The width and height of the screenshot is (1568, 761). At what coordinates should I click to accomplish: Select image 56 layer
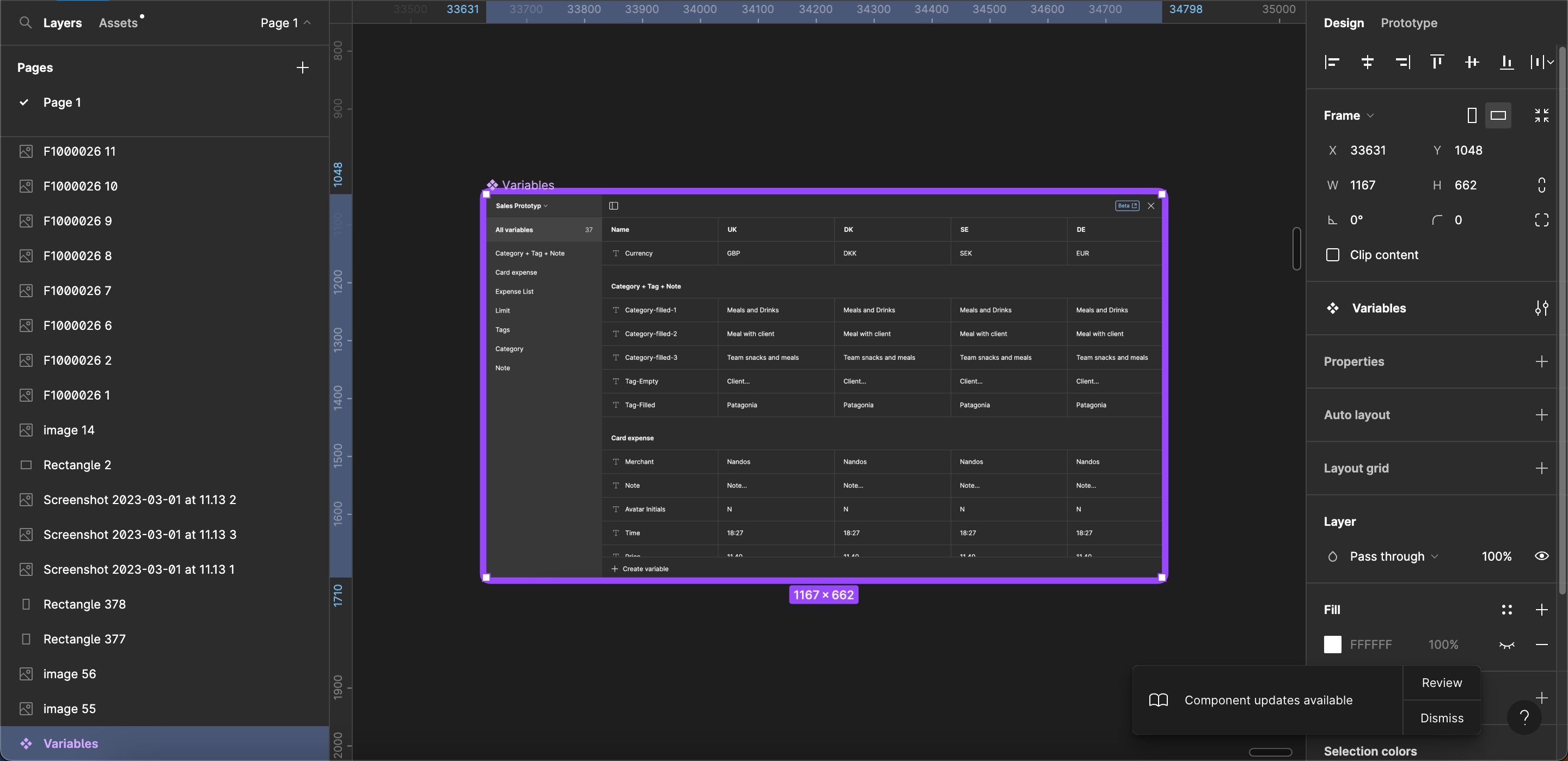click(164, 674)
